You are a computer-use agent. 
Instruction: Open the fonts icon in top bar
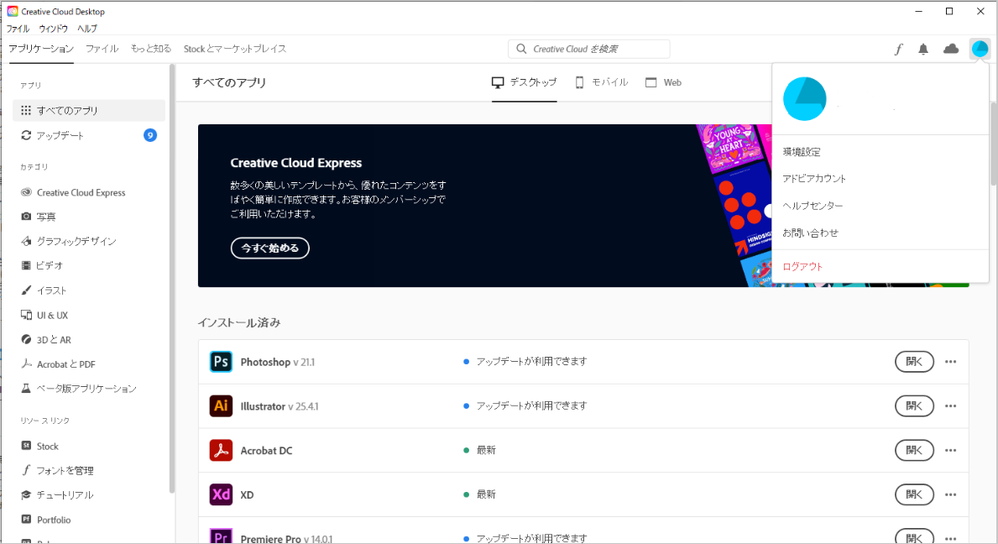898,49
